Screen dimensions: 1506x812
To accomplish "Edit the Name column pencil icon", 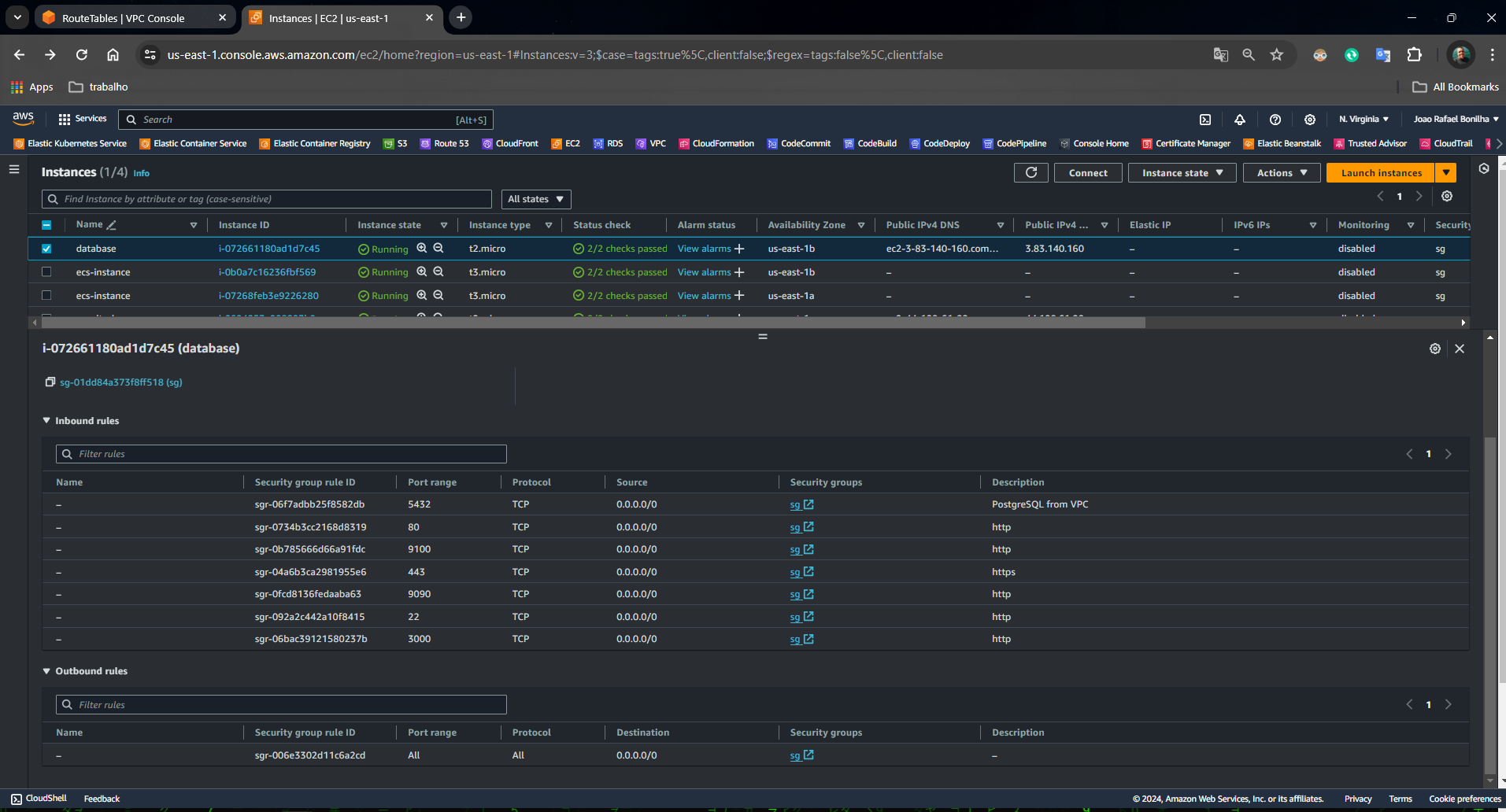I will click(112, 225).
